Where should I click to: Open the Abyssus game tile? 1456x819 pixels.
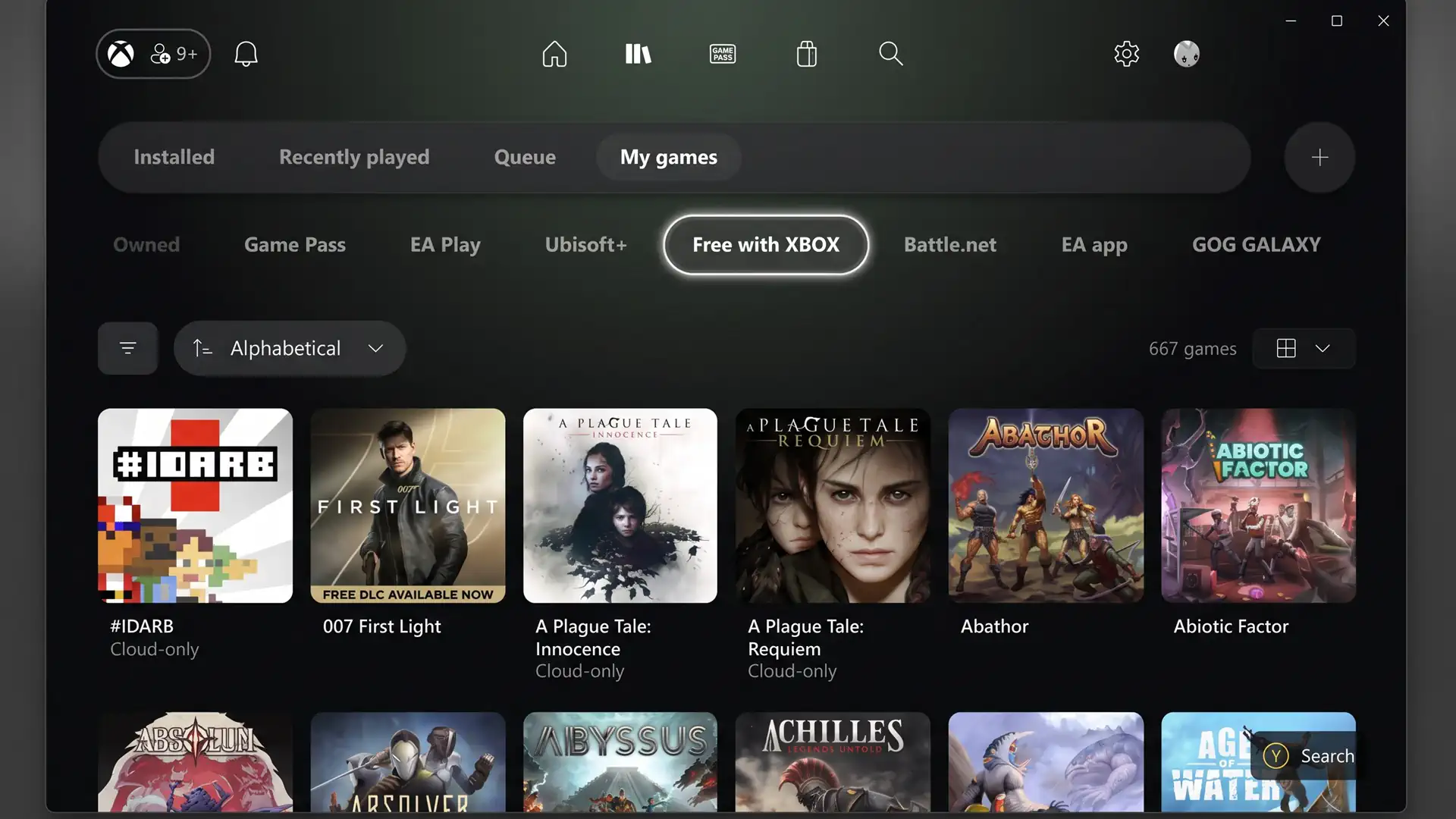(620, 761)
